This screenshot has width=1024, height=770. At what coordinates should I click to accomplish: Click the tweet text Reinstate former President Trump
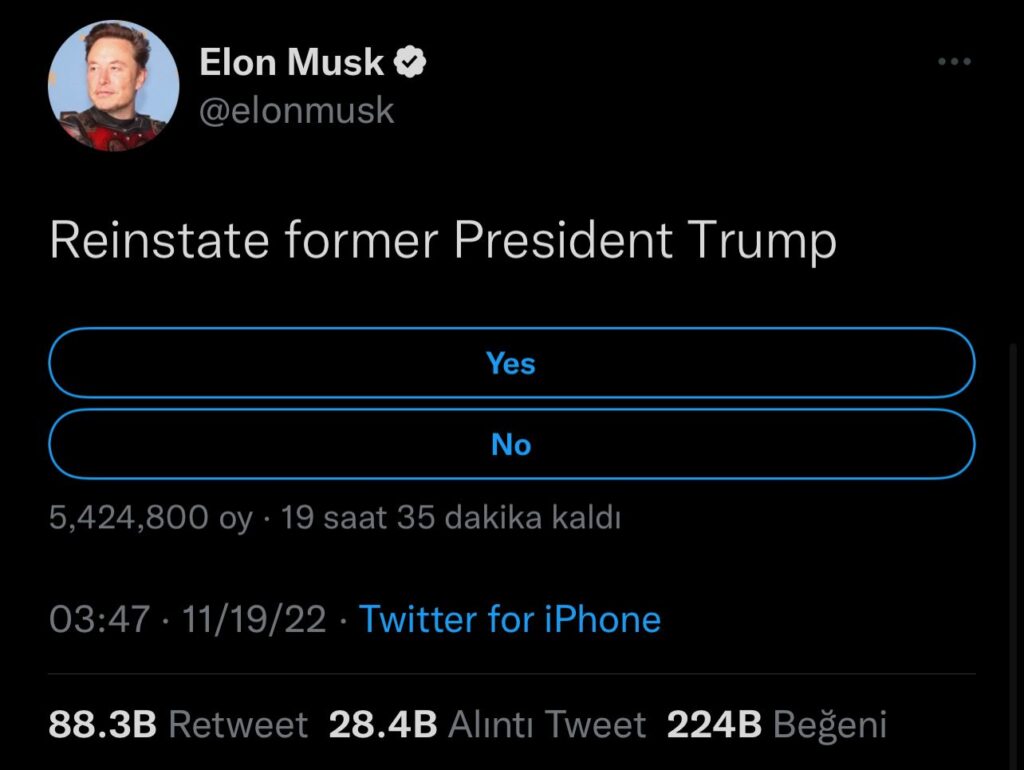442,243
